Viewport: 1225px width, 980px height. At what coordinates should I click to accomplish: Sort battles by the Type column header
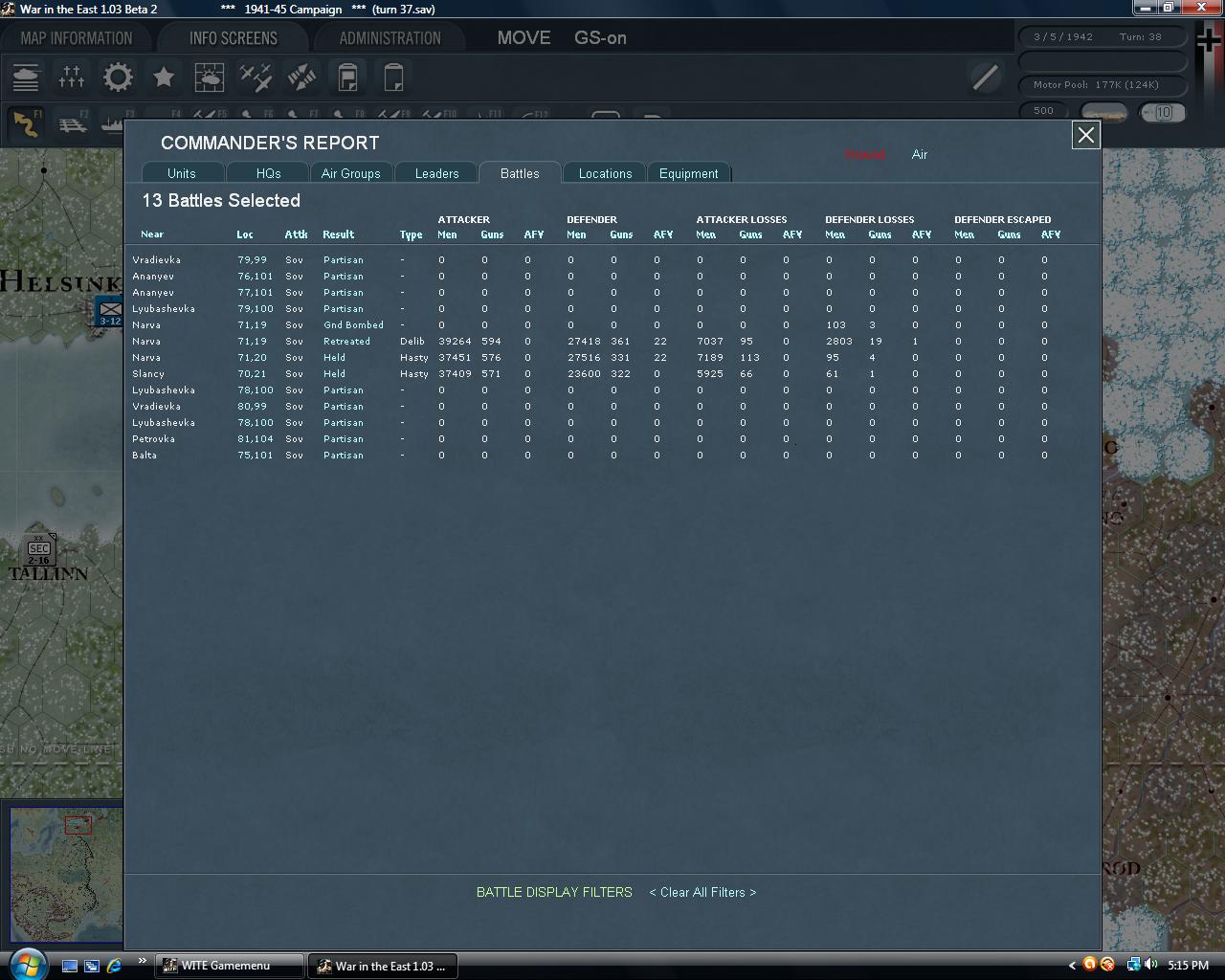click(x=412, y=234)
